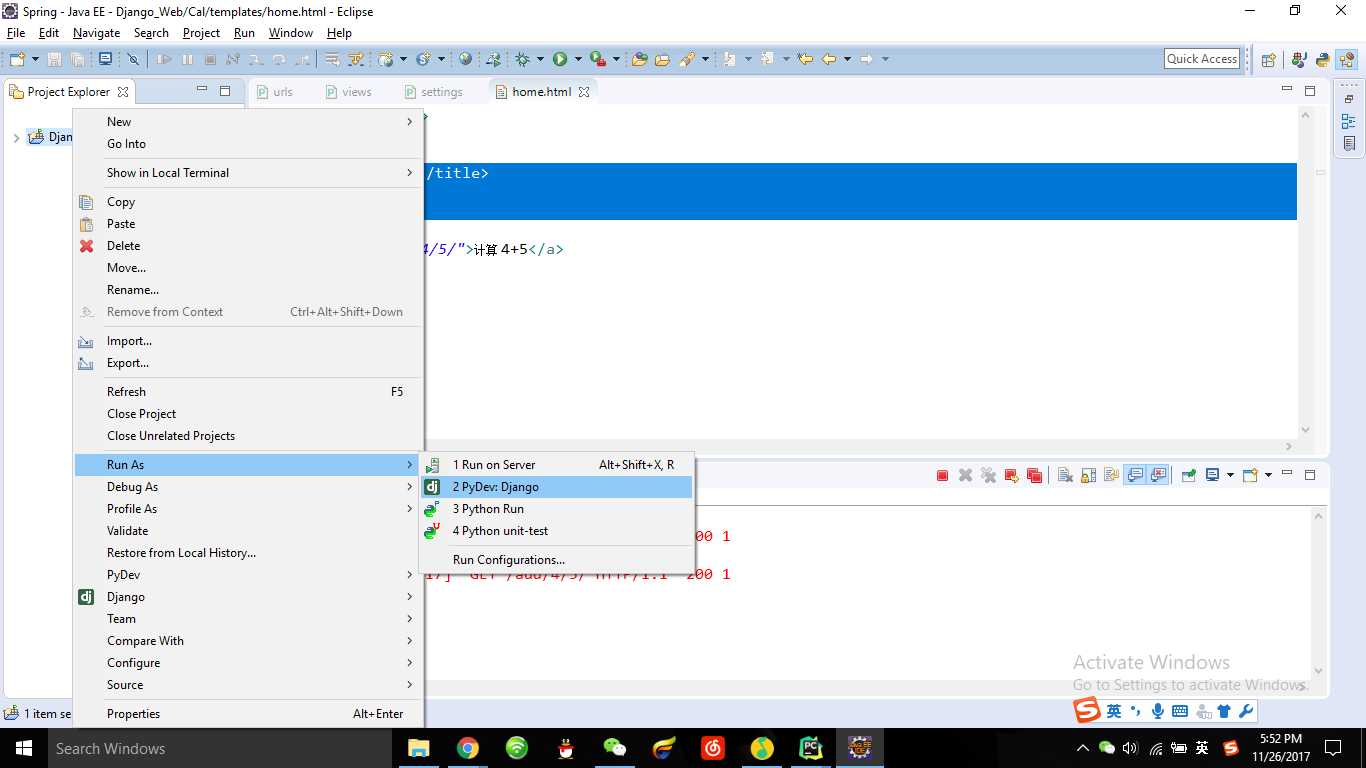Viewport: 1366px width, 768px height.
Task: Expand the Django project tree node
Action: [x=16, y=137]
